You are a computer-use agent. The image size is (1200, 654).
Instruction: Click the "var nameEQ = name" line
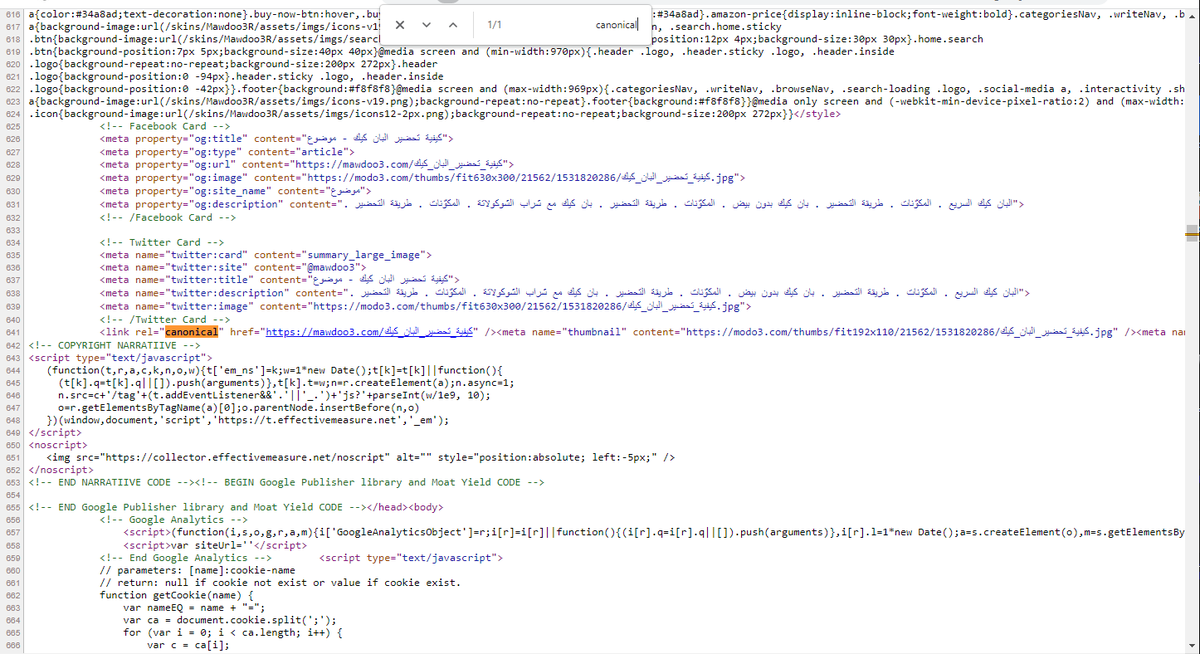point(192,608)
